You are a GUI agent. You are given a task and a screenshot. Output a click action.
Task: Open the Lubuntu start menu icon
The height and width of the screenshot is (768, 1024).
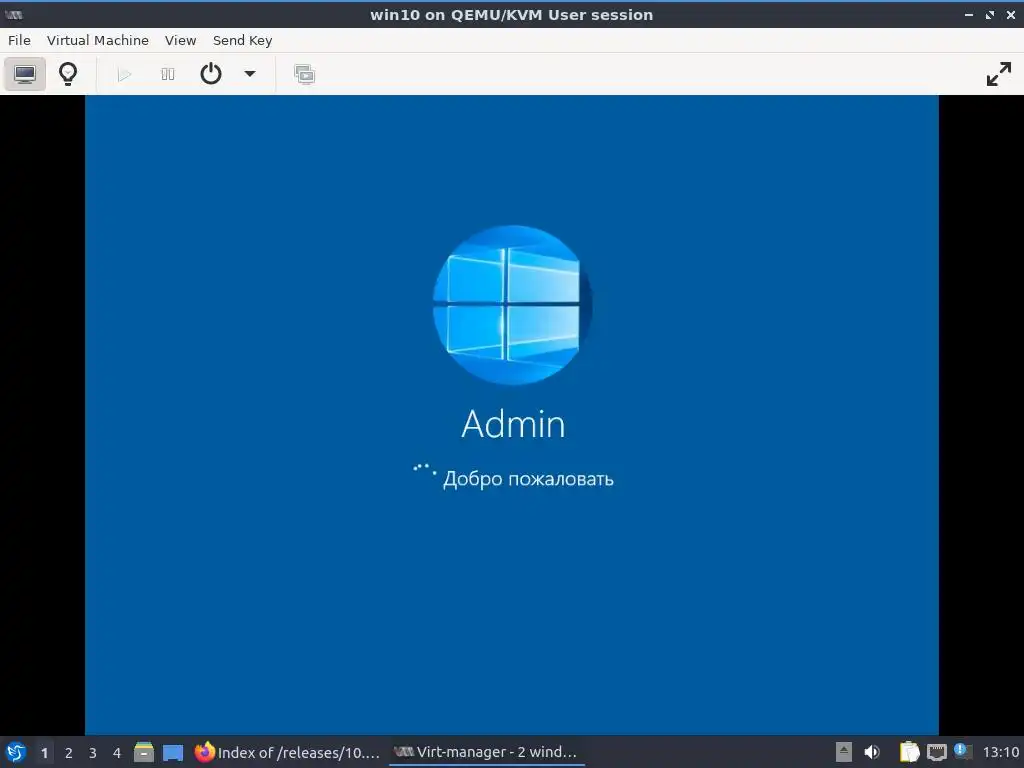pyautogui.click(x=16, y=752)
